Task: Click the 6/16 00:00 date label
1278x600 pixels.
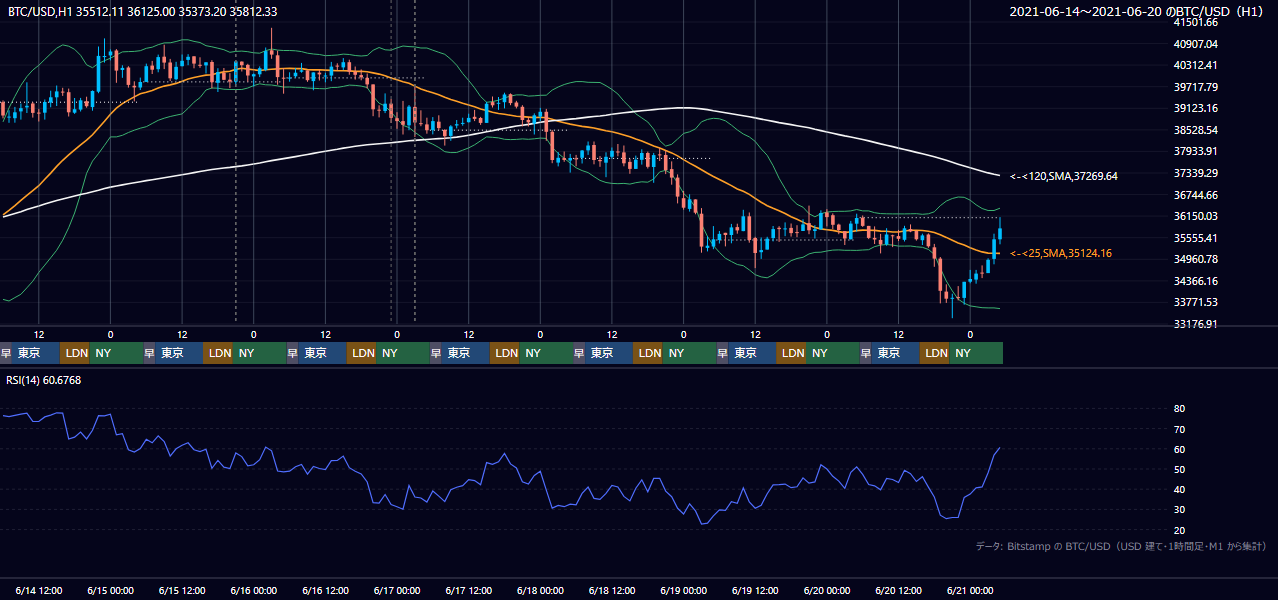Action: click(x=253, y=591)
